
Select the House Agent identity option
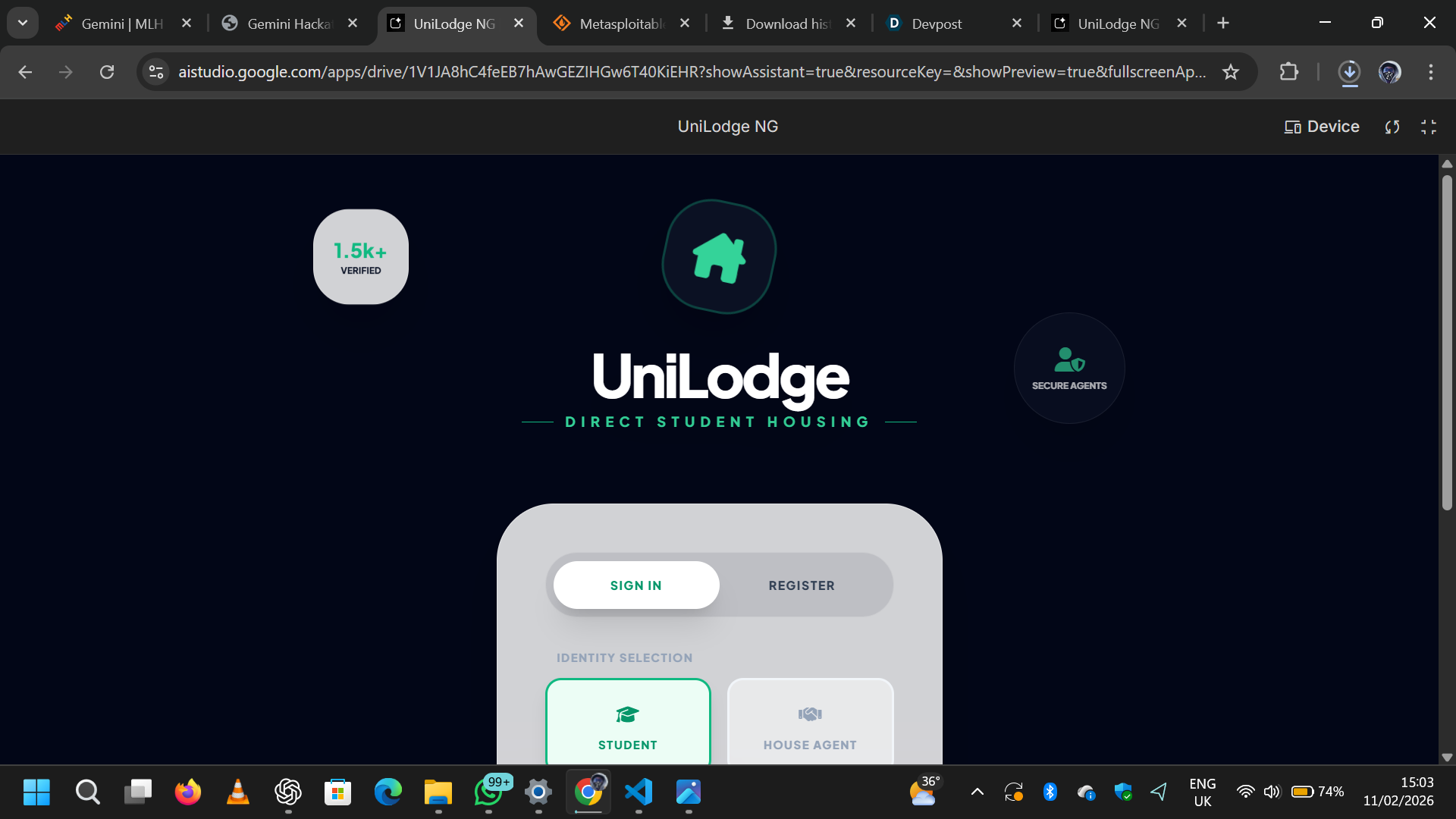coord(810,724)
